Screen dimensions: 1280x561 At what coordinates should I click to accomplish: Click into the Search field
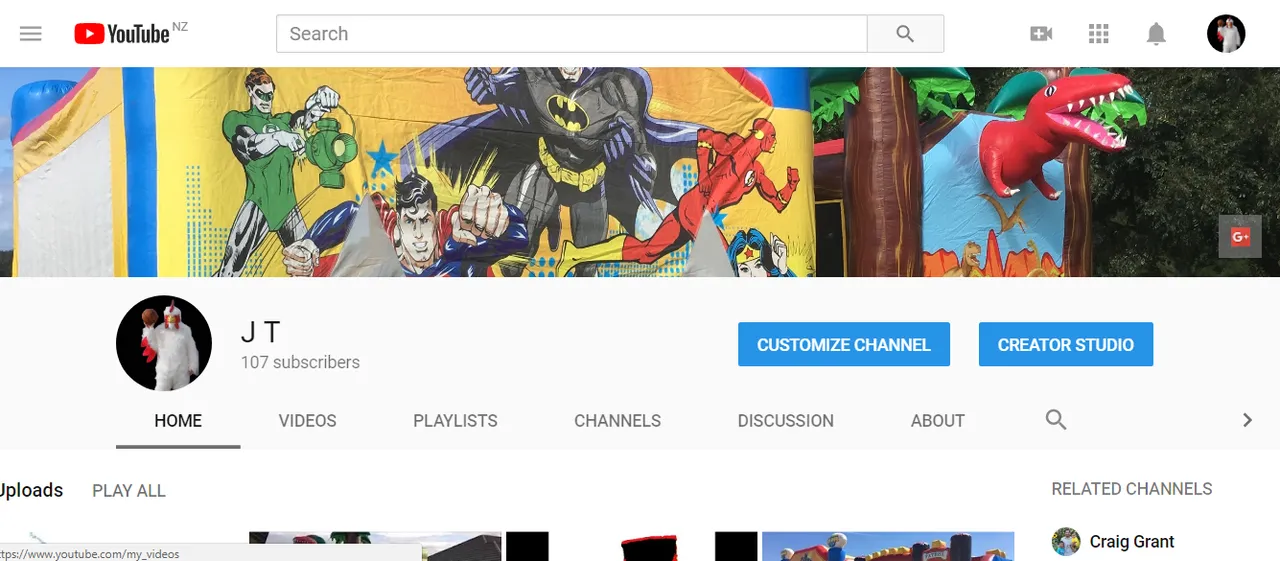(x=572, y=34)
